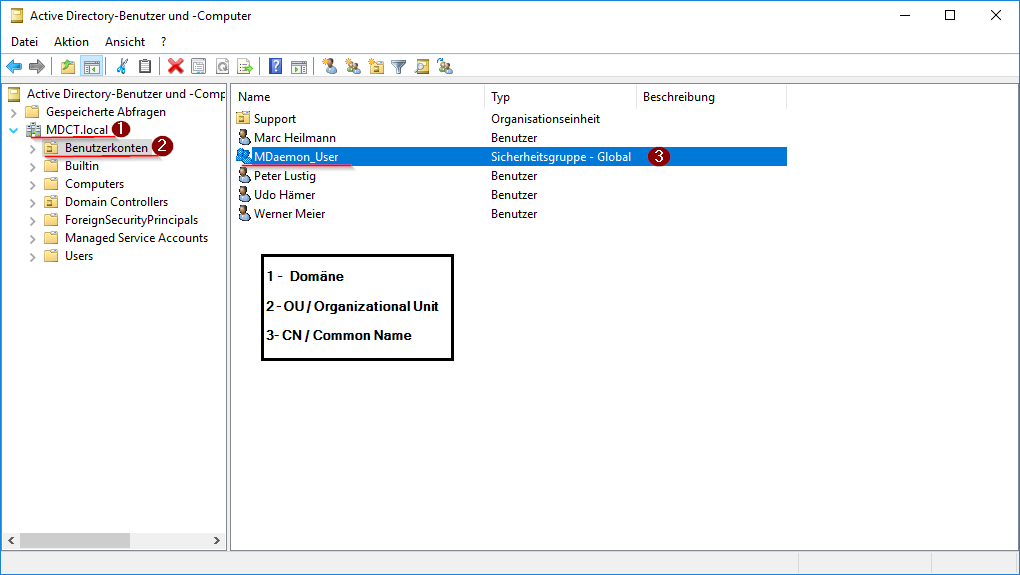1020x575 pixels.
Task: Open Help via blue question mark icon
Action: pyautogui.click(x=275, y=67)
